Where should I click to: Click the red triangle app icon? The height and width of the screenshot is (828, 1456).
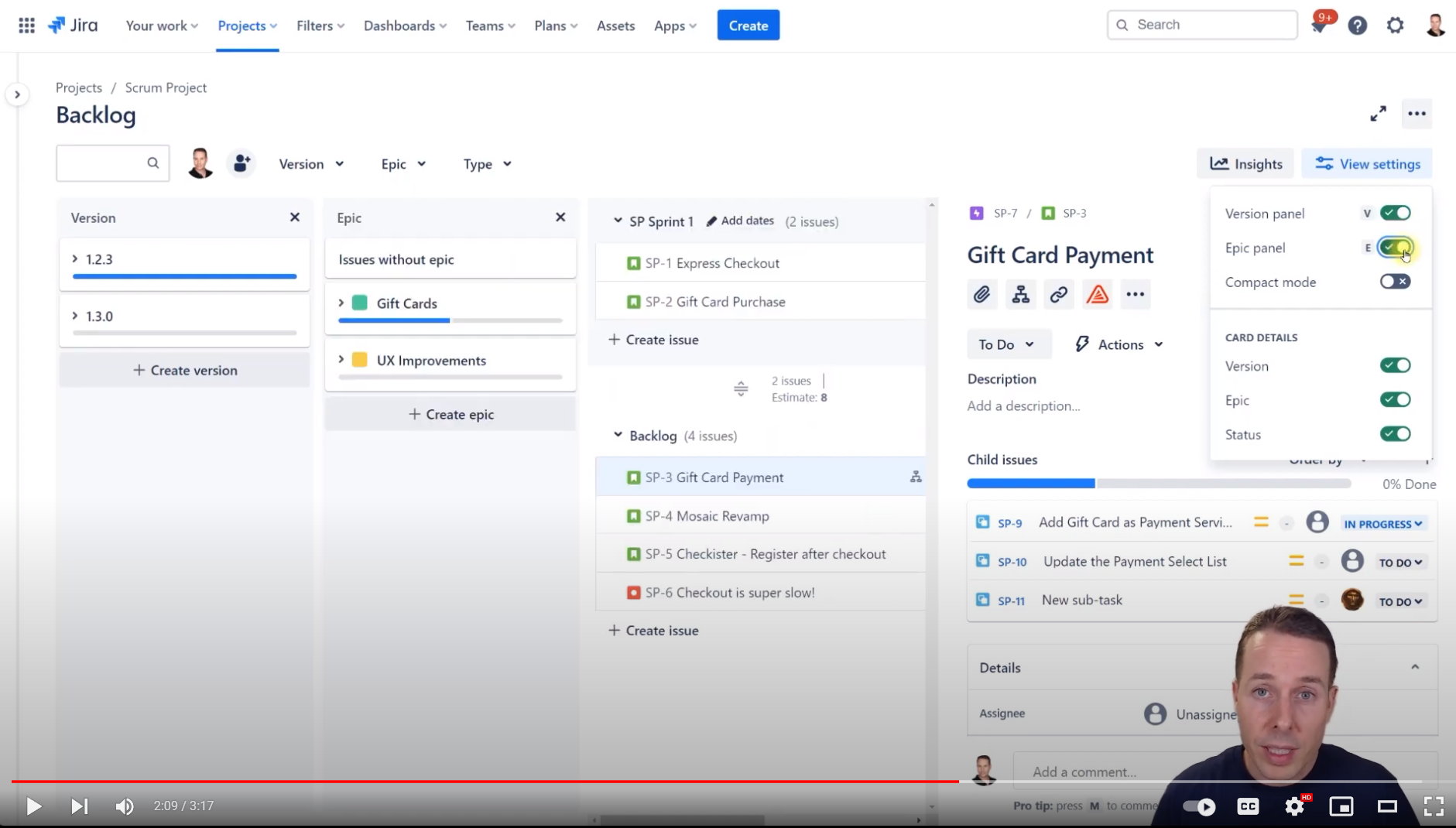[x=1097, y=294]
